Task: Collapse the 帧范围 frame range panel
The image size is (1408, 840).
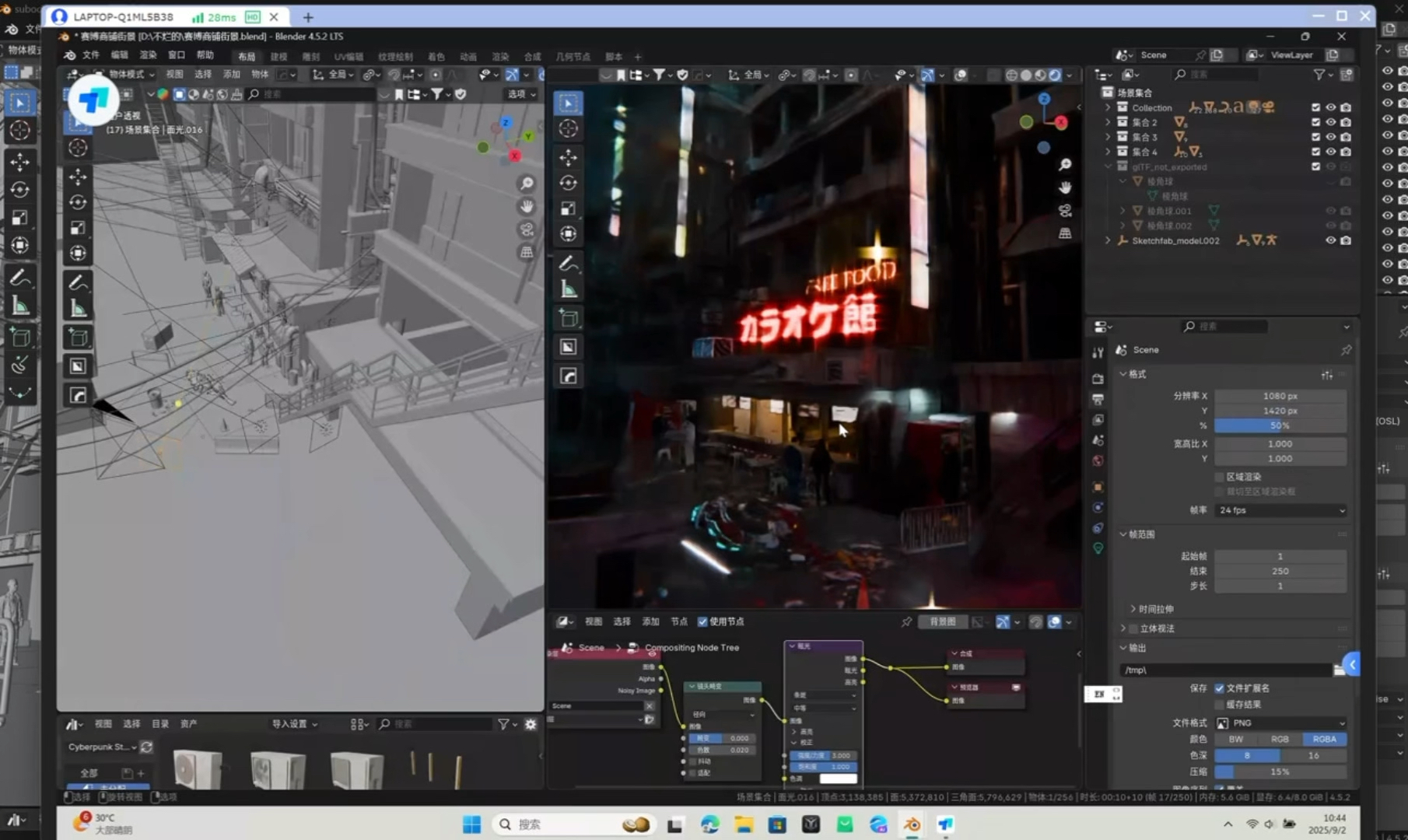Action: 1137,534
